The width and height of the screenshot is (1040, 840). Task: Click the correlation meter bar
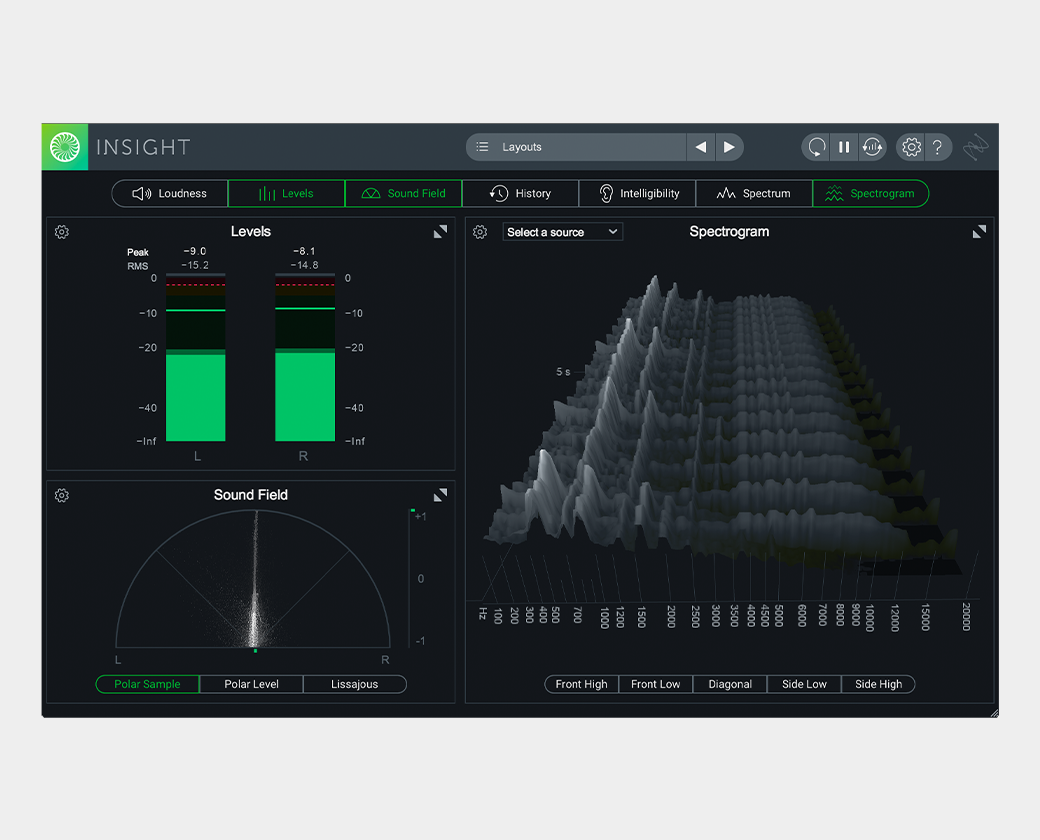[x=410, y=578]
